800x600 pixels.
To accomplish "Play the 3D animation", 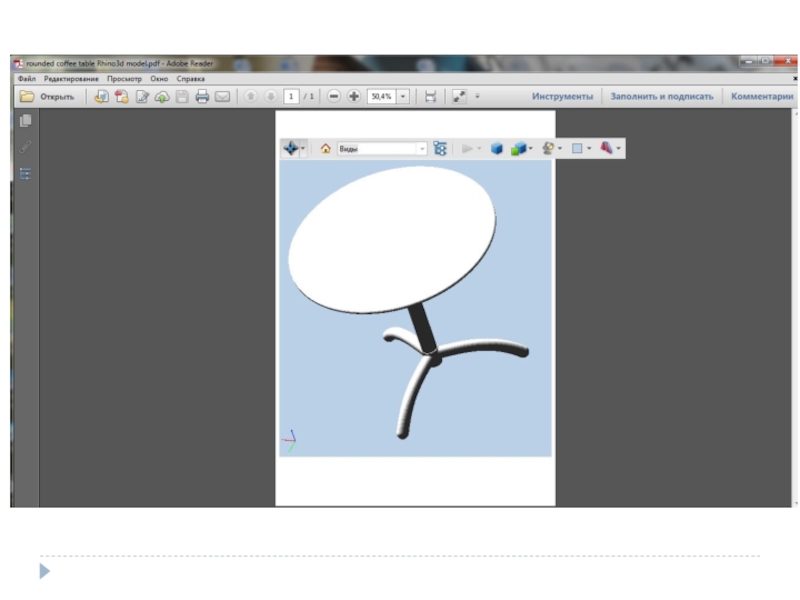I will click(x=467, y=148).
